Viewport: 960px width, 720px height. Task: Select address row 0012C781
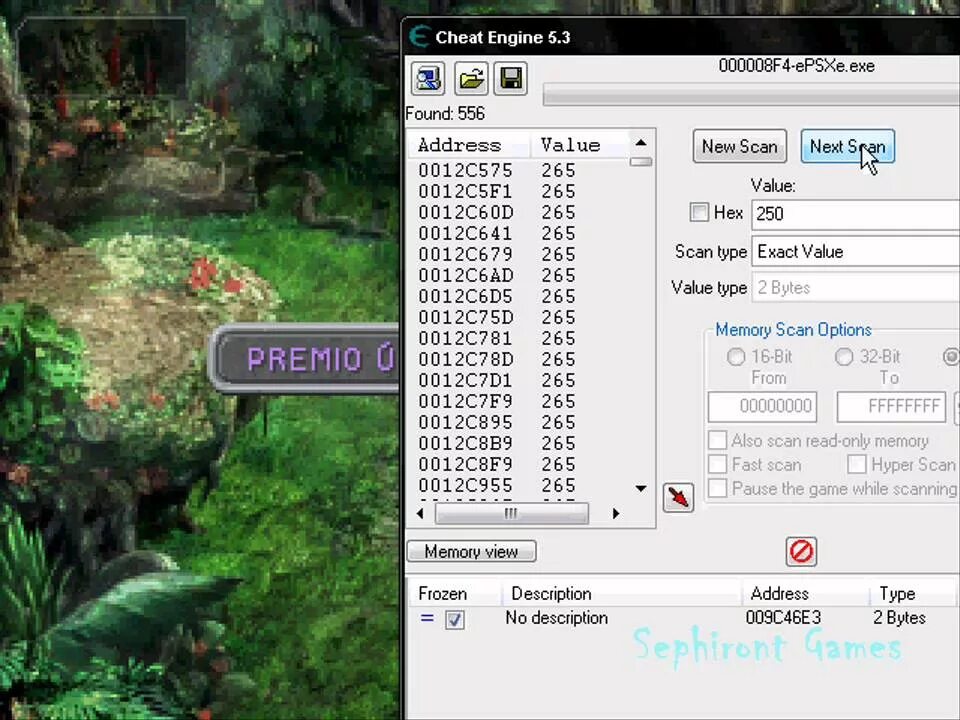520,338
